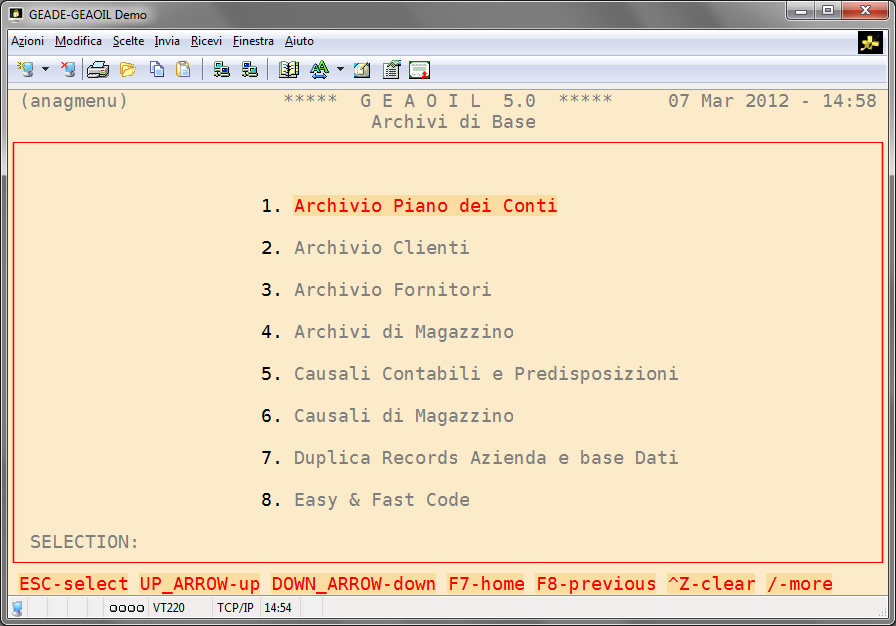Pick the Easy & Fast Code entry

click(381, 500)
